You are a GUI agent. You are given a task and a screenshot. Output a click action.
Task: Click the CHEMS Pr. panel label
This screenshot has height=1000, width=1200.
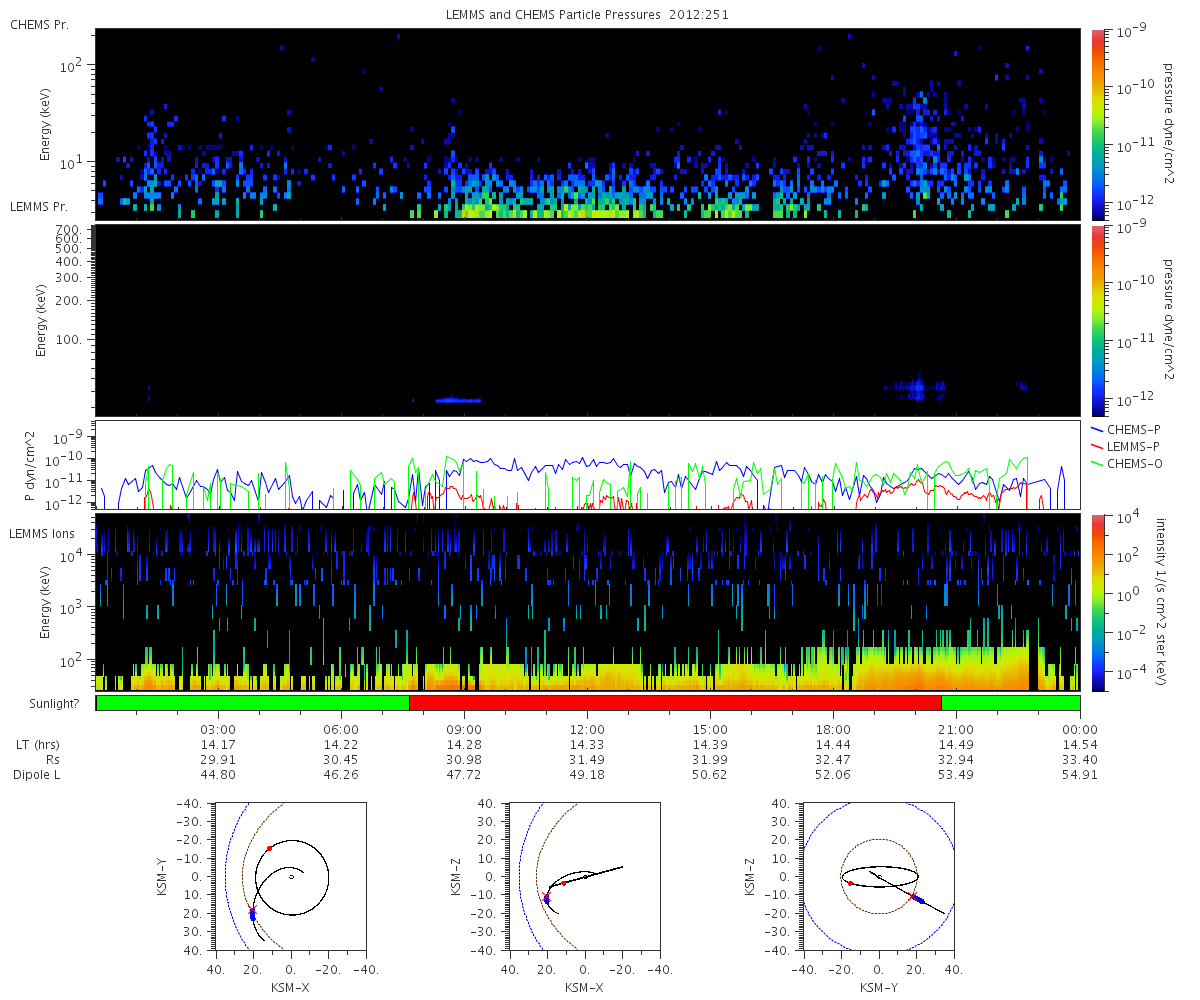click(40, 24)
